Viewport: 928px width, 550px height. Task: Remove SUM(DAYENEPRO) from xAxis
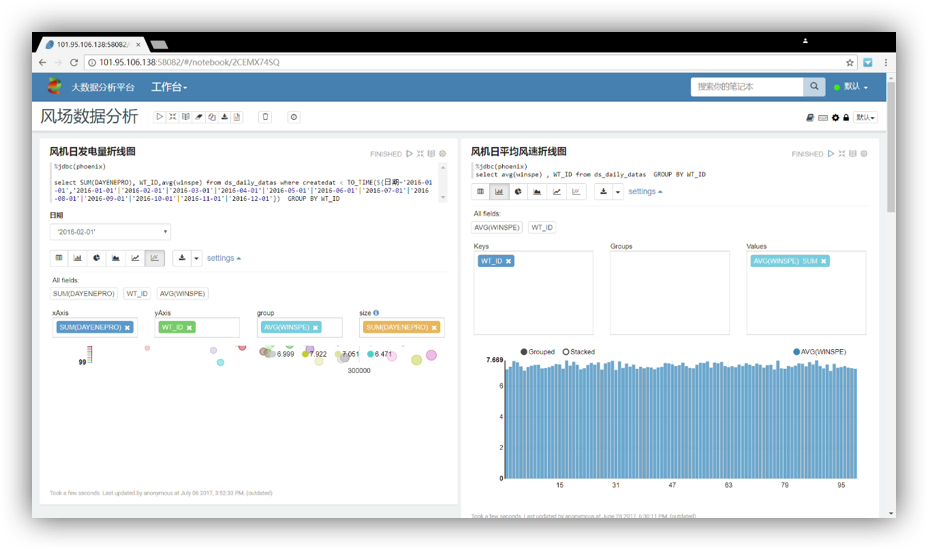[127, 327]
